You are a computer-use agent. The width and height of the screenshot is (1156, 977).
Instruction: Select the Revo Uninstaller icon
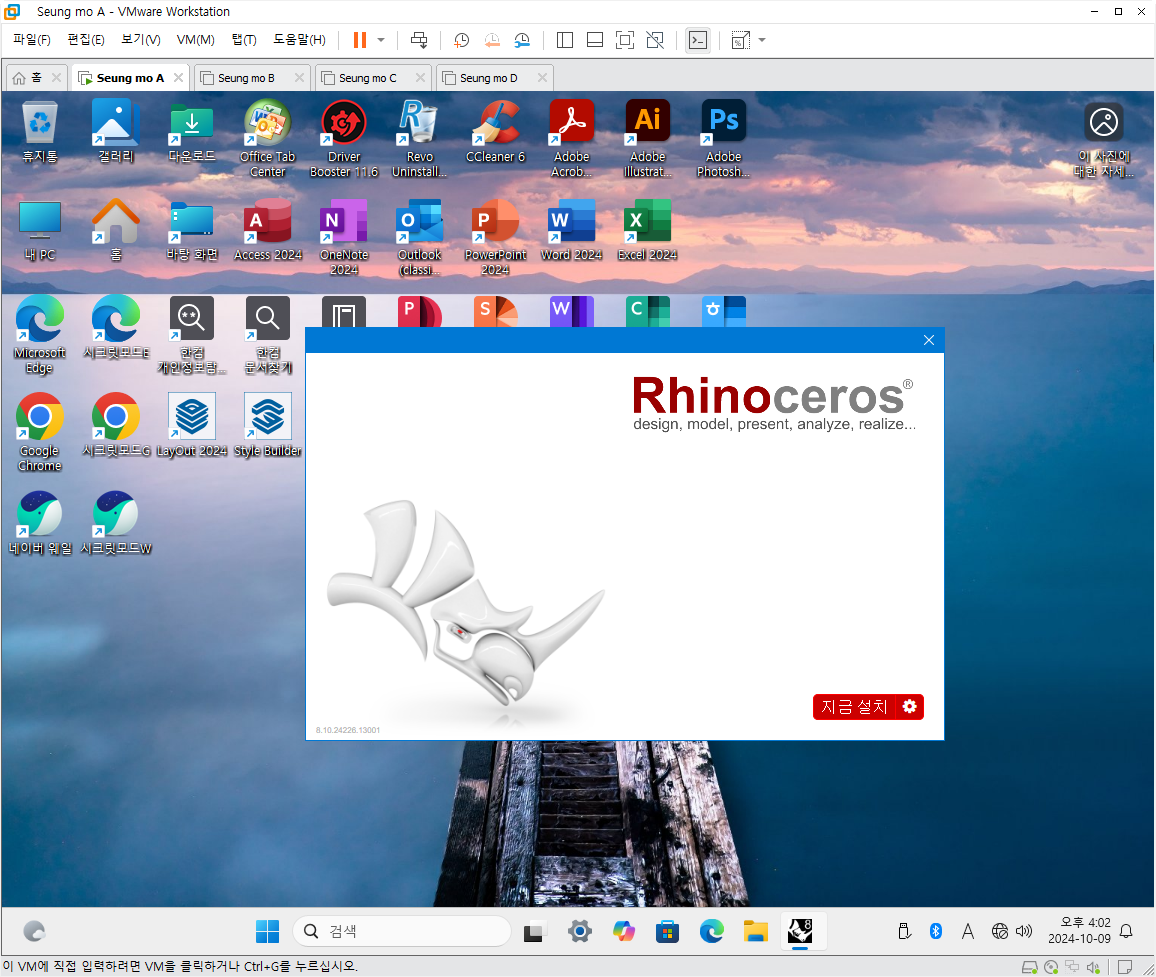419,139
